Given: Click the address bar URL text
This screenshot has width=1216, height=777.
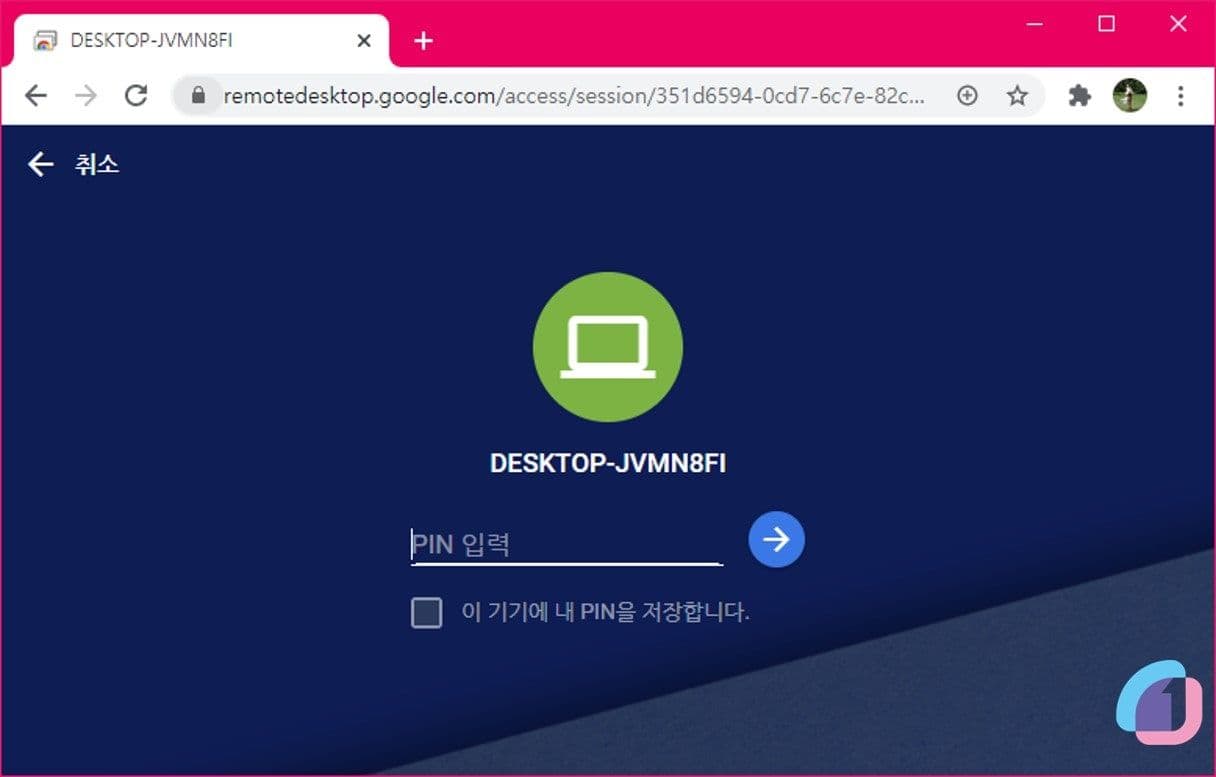Looking at the screenshot, I should coord(575,95).
